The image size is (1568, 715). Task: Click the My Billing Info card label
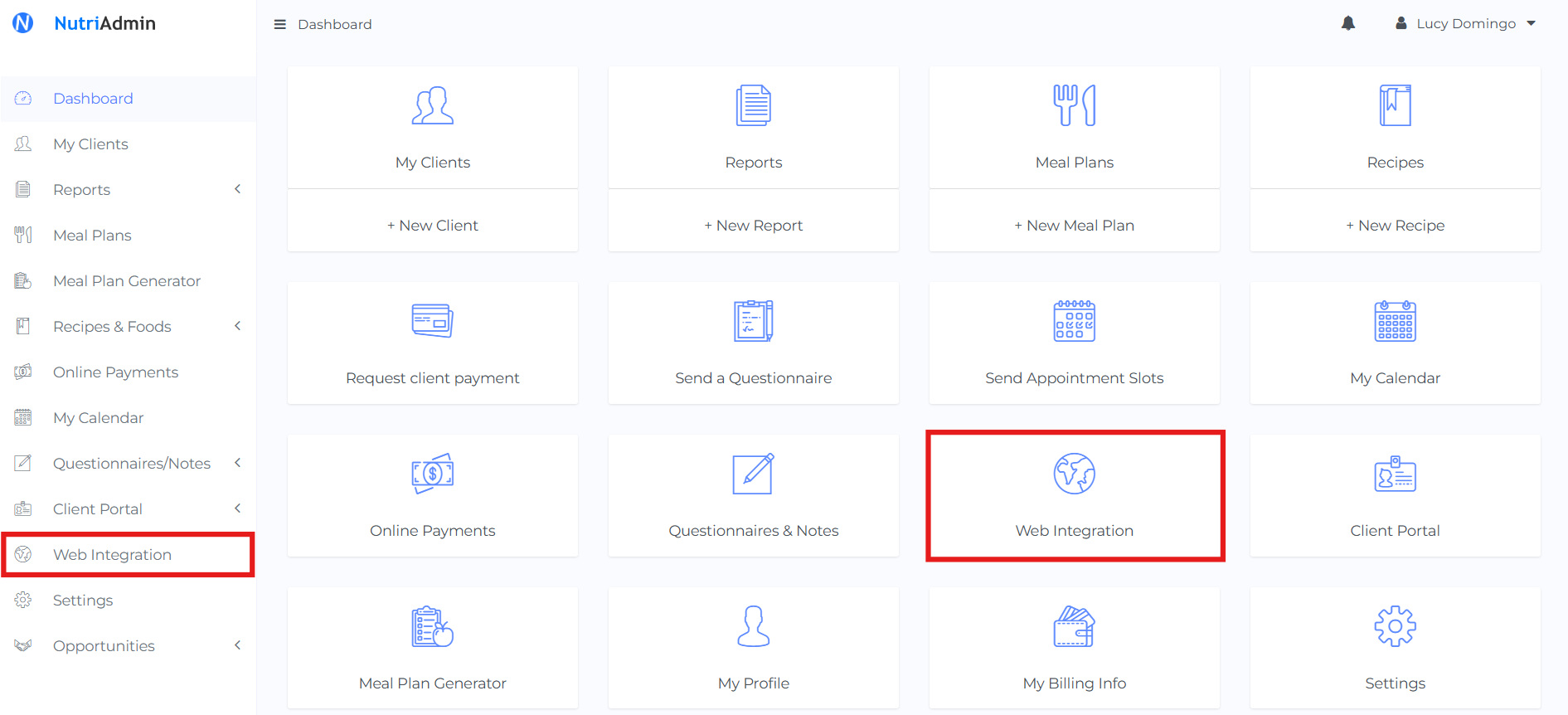[1075, 683]
